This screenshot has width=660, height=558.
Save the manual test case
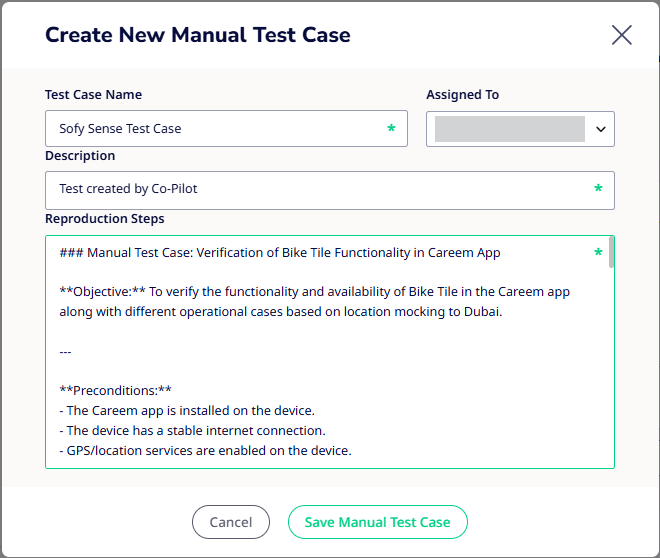tap(378, 522)
